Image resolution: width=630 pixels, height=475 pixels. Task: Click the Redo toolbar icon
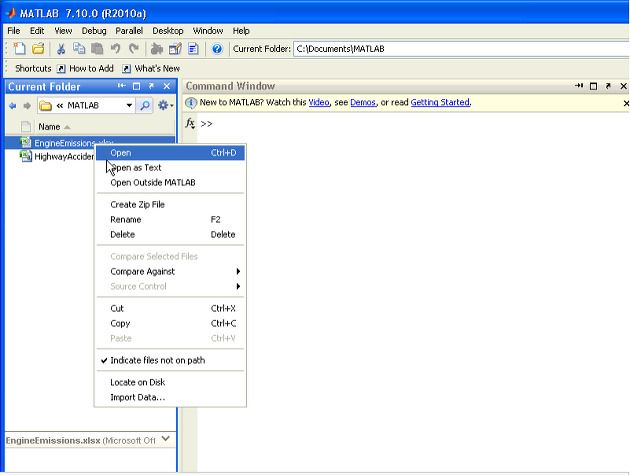pos(134,49)
